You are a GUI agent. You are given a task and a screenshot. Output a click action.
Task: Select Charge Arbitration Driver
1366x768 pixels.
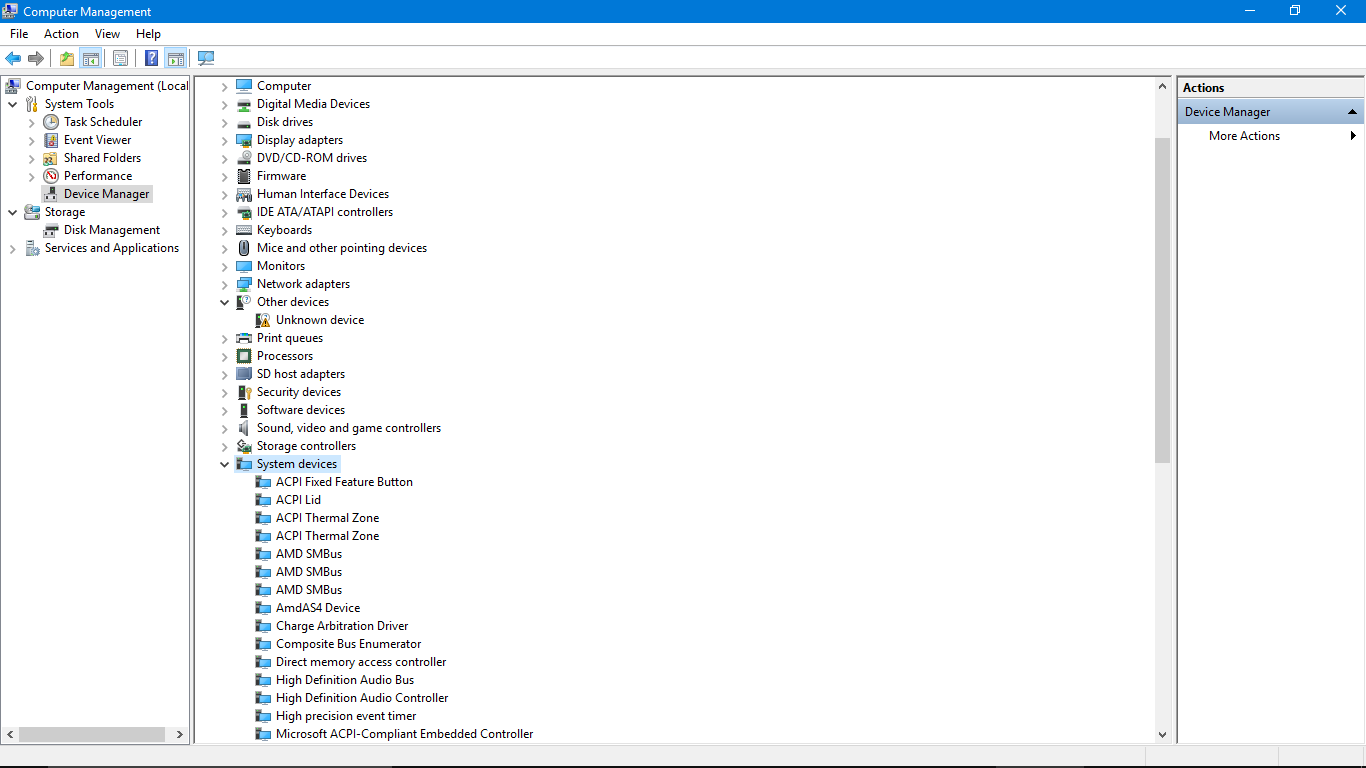click(342, 626)
